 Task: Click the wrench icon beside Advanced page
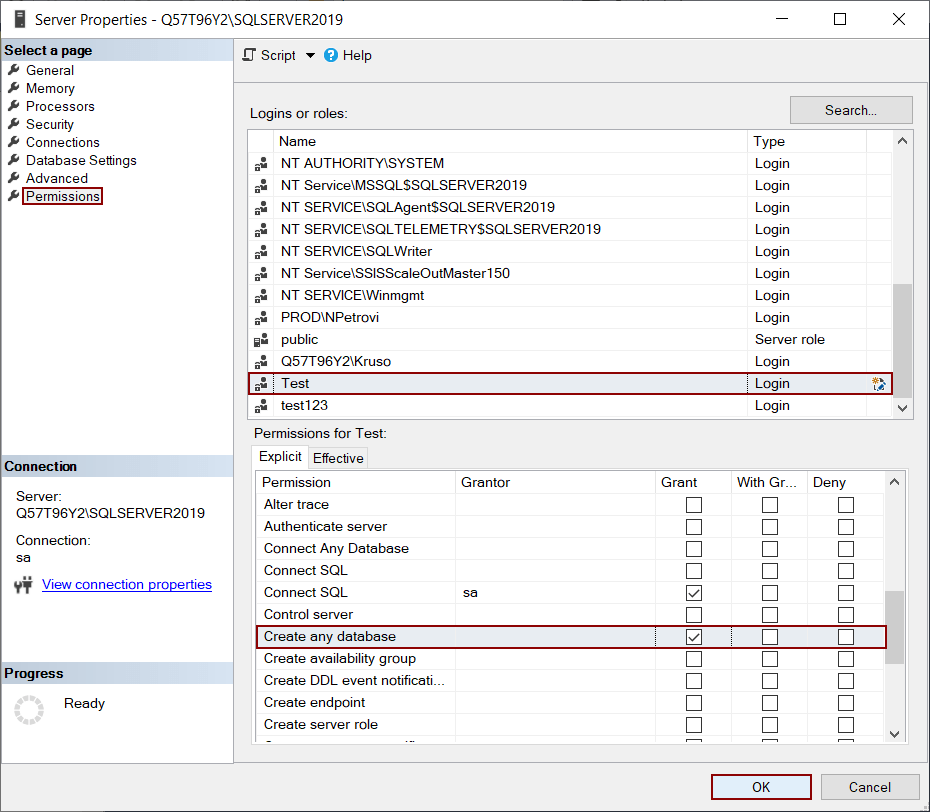click(16, 178)
